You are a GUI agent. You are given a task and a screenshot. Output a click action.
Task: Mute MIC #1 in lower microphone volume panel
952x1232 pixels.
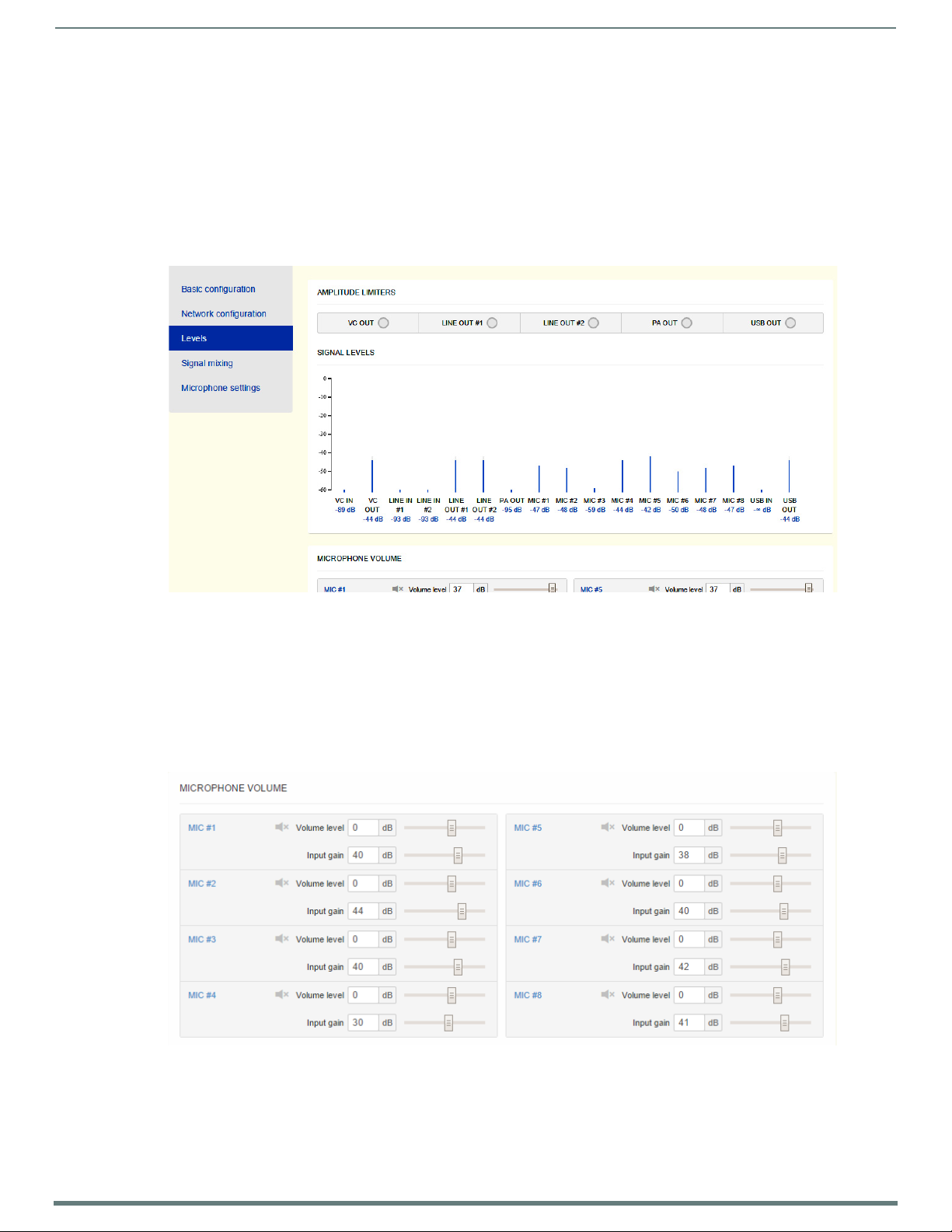[x=282, y=827]
